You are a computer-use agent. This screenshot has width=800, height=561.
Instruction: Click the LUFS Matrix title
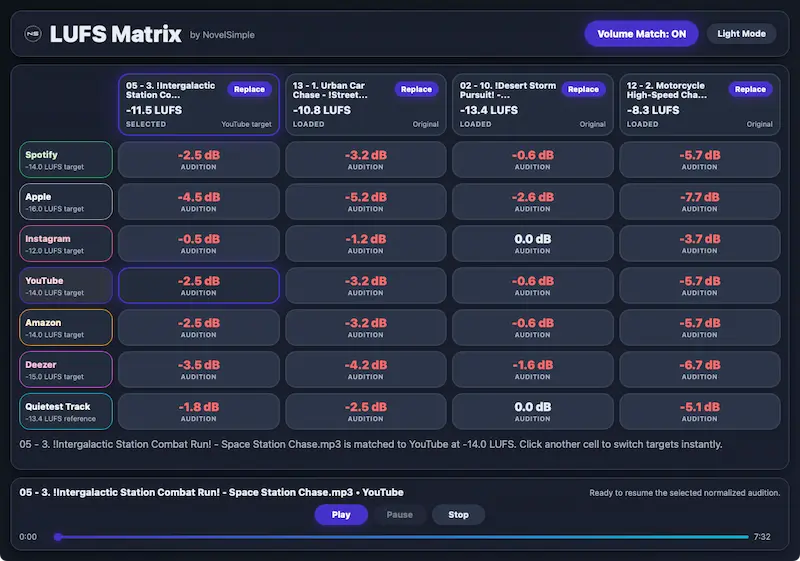[x=115, y=34]
